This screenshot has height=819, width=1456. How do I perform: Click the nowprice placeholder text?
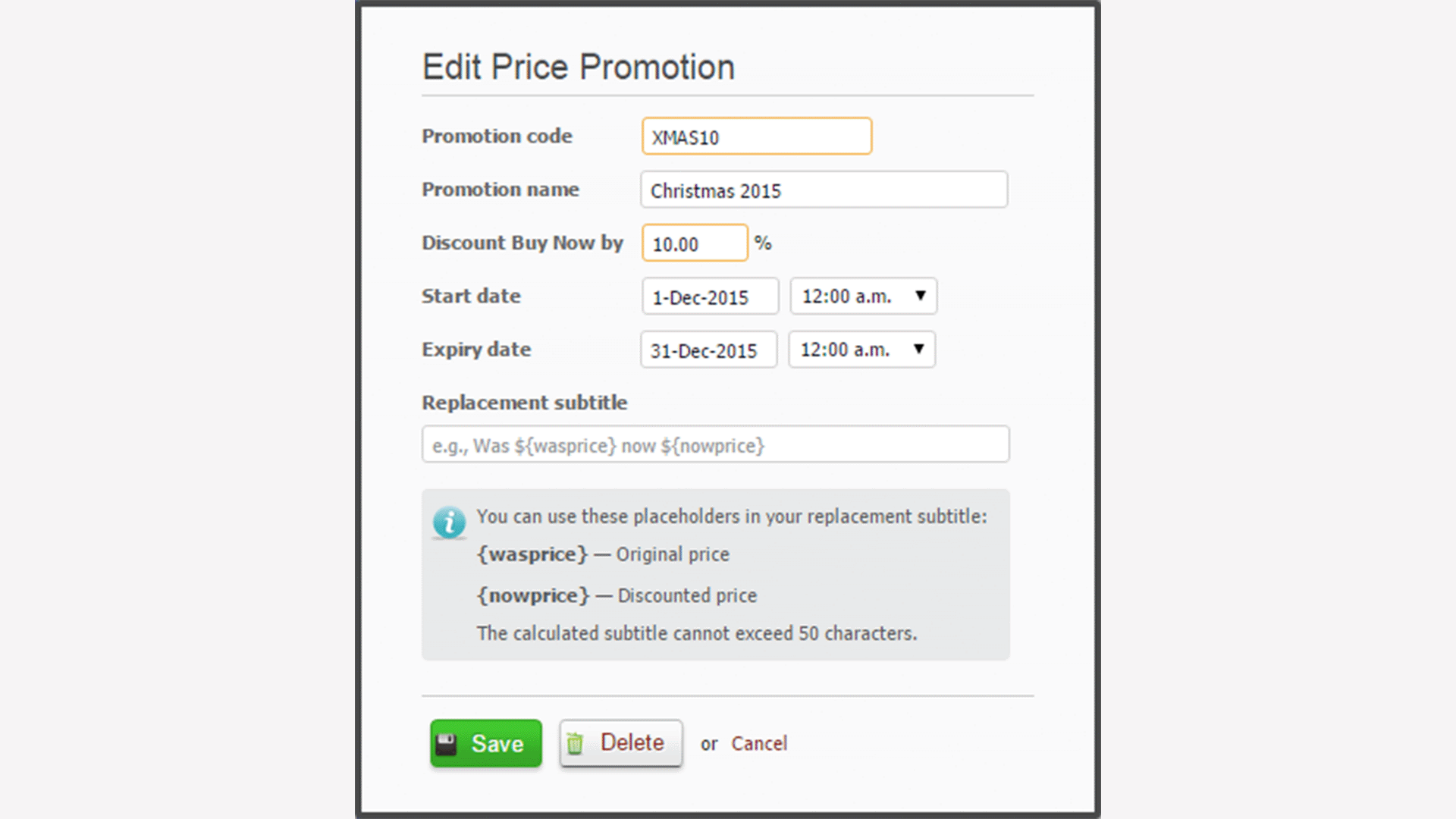[532, 595]
